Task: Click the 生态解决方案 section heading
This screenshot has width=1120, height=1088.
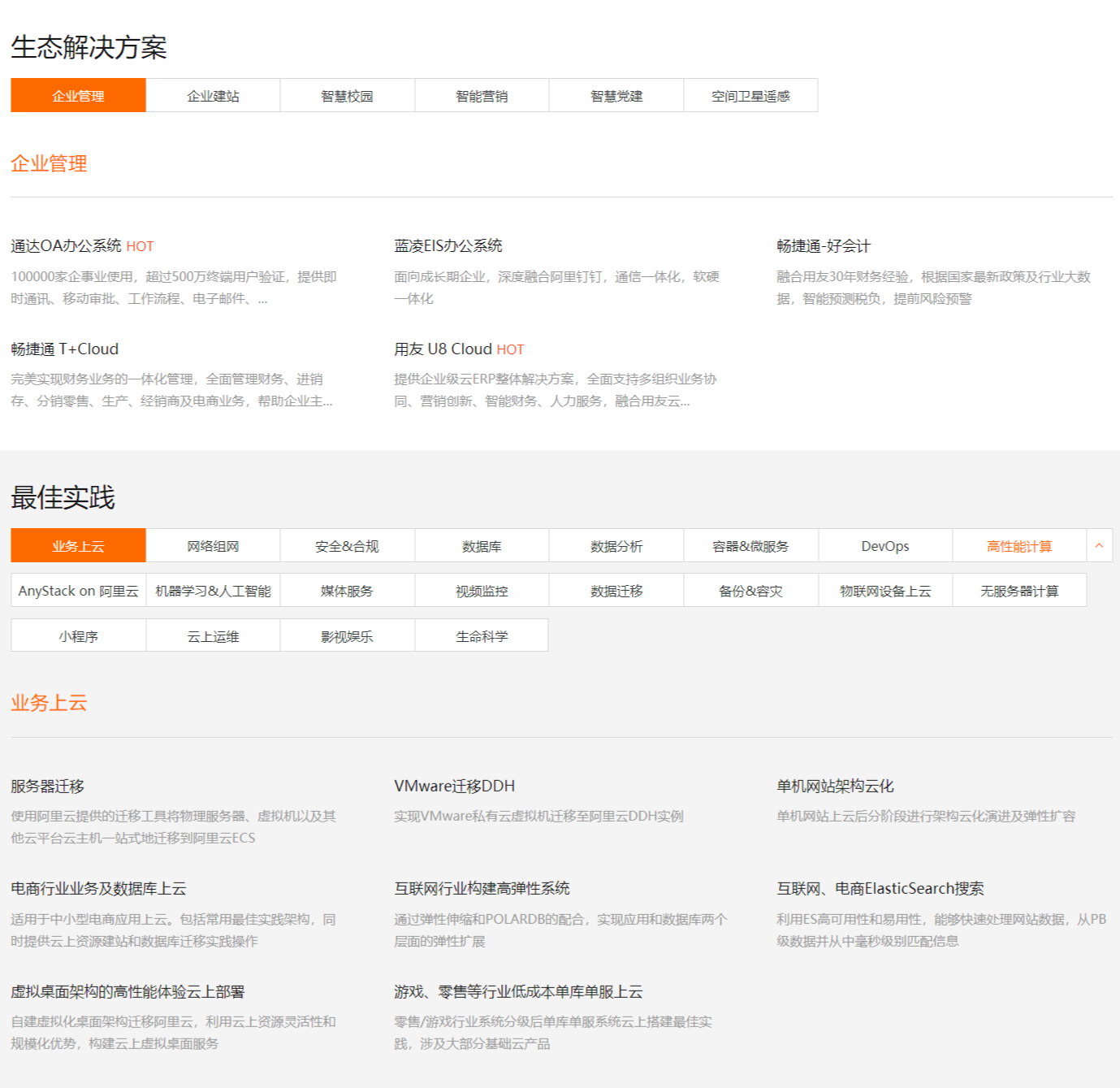Action: pos(89,47)
